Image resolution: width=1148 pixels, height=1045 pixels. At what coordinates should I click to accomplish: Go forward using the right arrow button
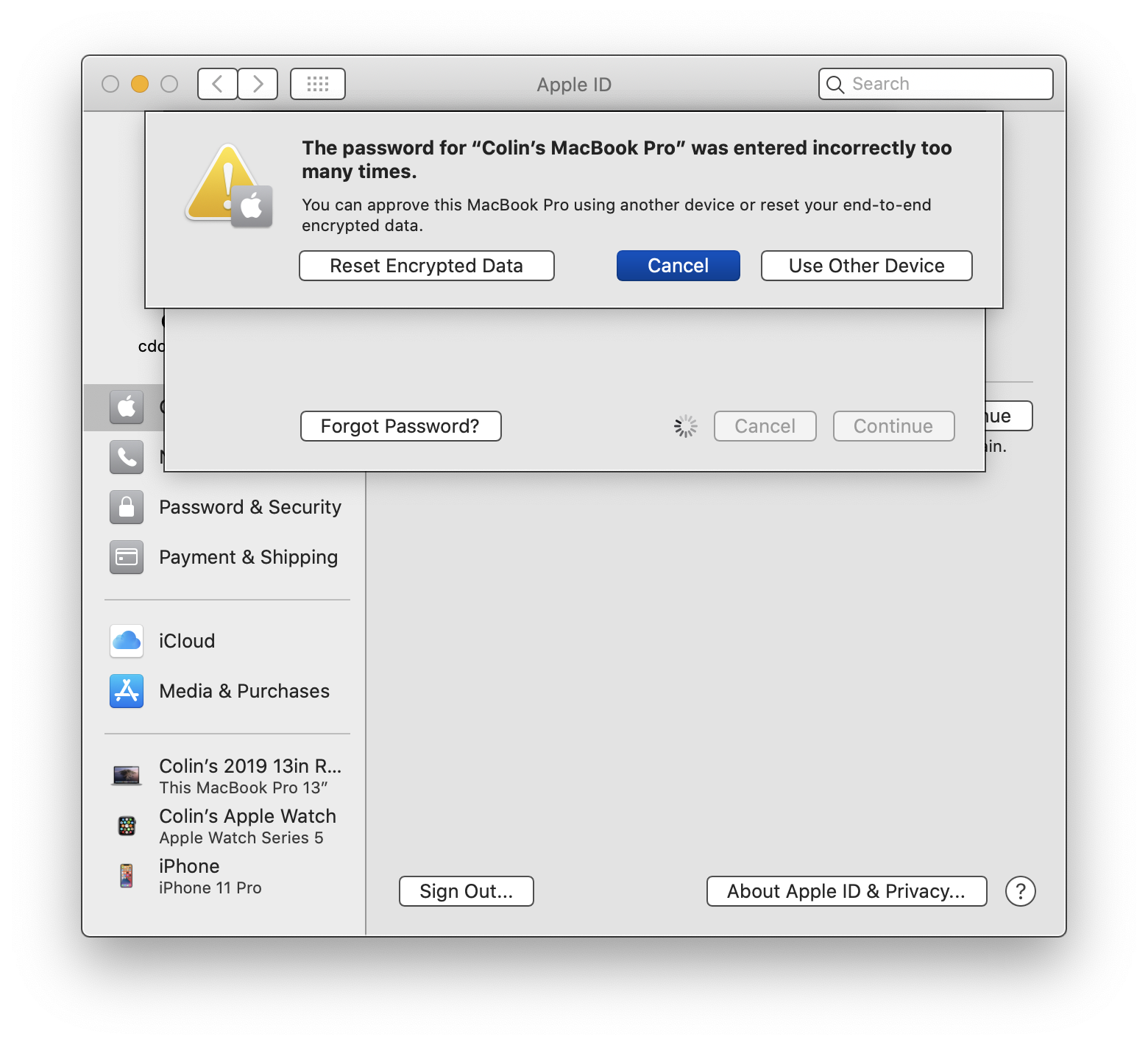pos(258,84)
